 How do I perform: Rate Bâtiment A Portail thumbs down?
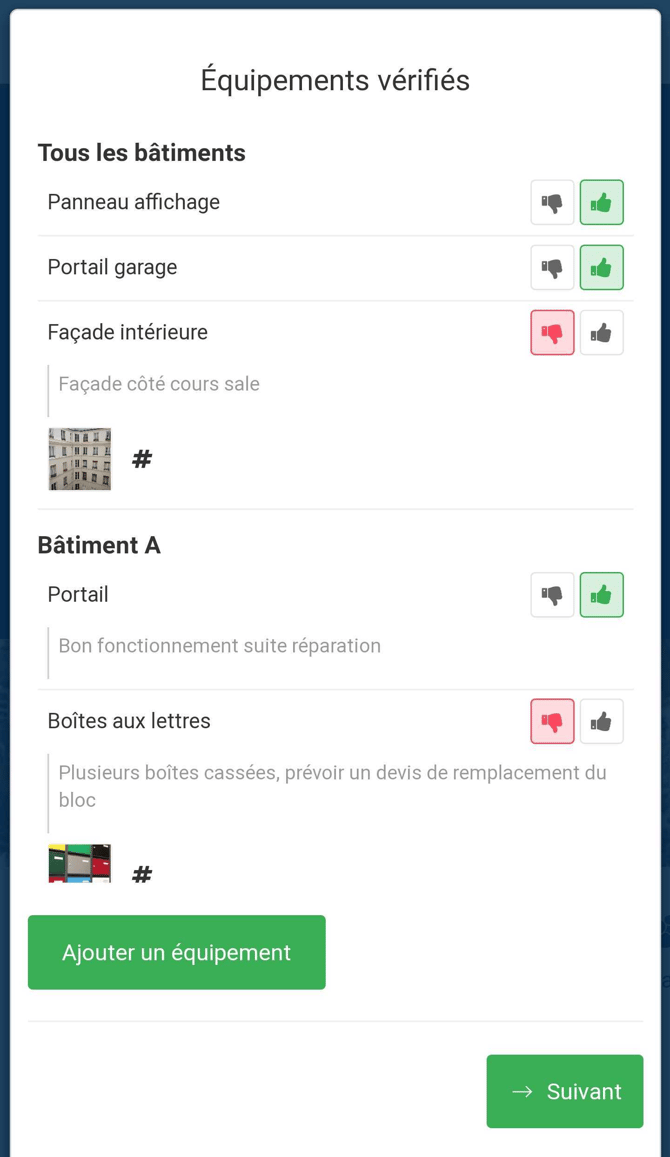point(552,595)
